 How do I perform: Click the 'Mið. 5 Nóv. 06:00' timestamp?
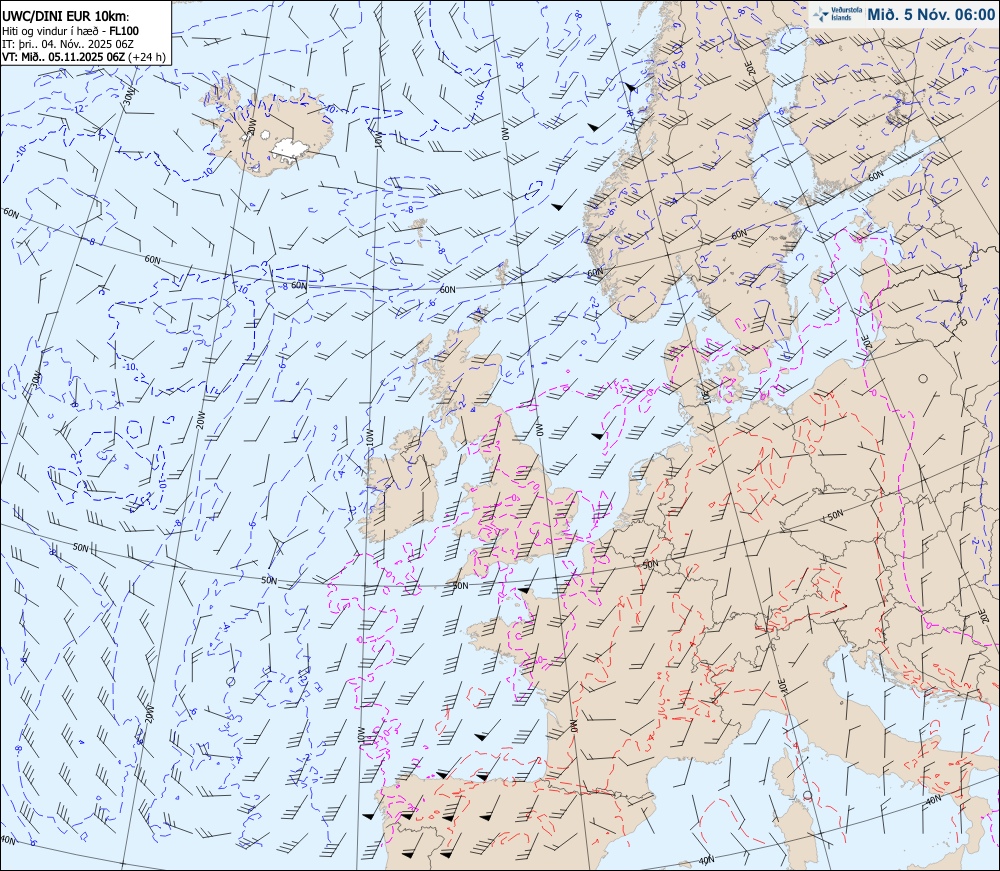(x=930, y=15)
